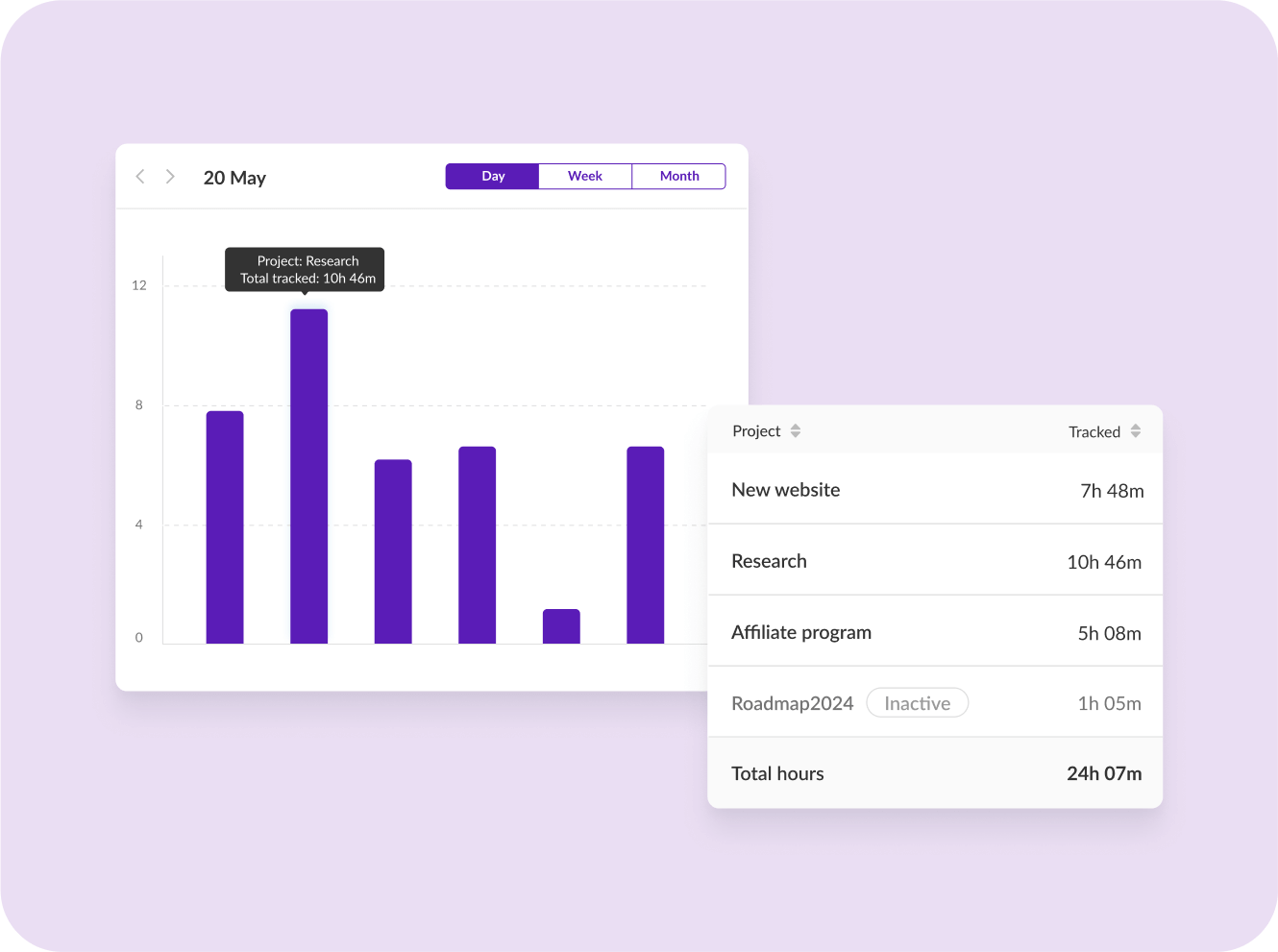The height and width of the screenshot is (952, 1278).
Task: Click the Tracked column header text
Action: [x=1094, y=432]
